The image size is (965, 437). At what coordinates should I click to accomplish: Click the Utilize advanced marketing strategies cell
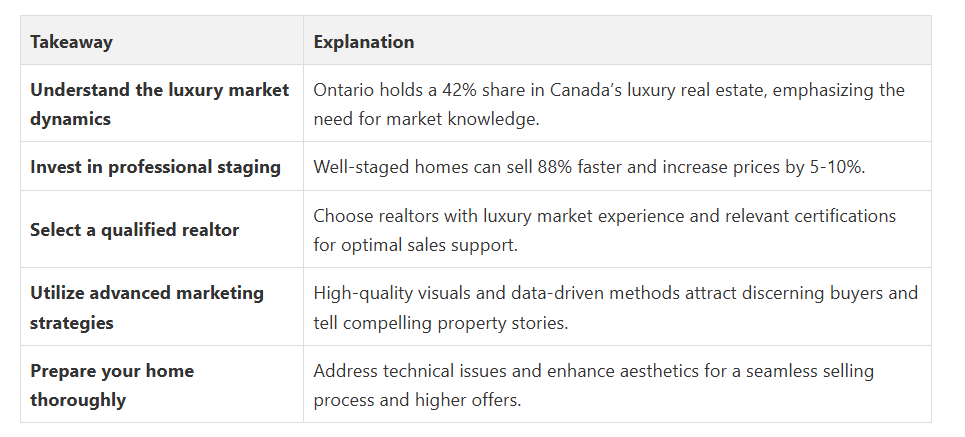point(162,307)
